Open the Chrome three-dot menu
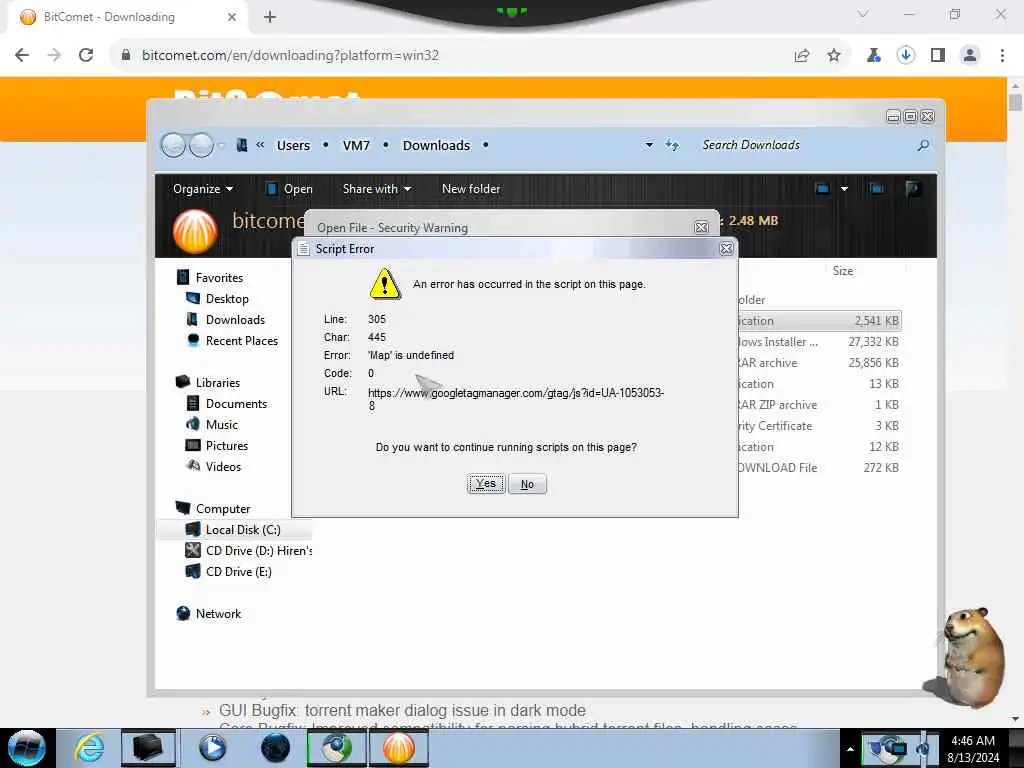 point(1002,55)
